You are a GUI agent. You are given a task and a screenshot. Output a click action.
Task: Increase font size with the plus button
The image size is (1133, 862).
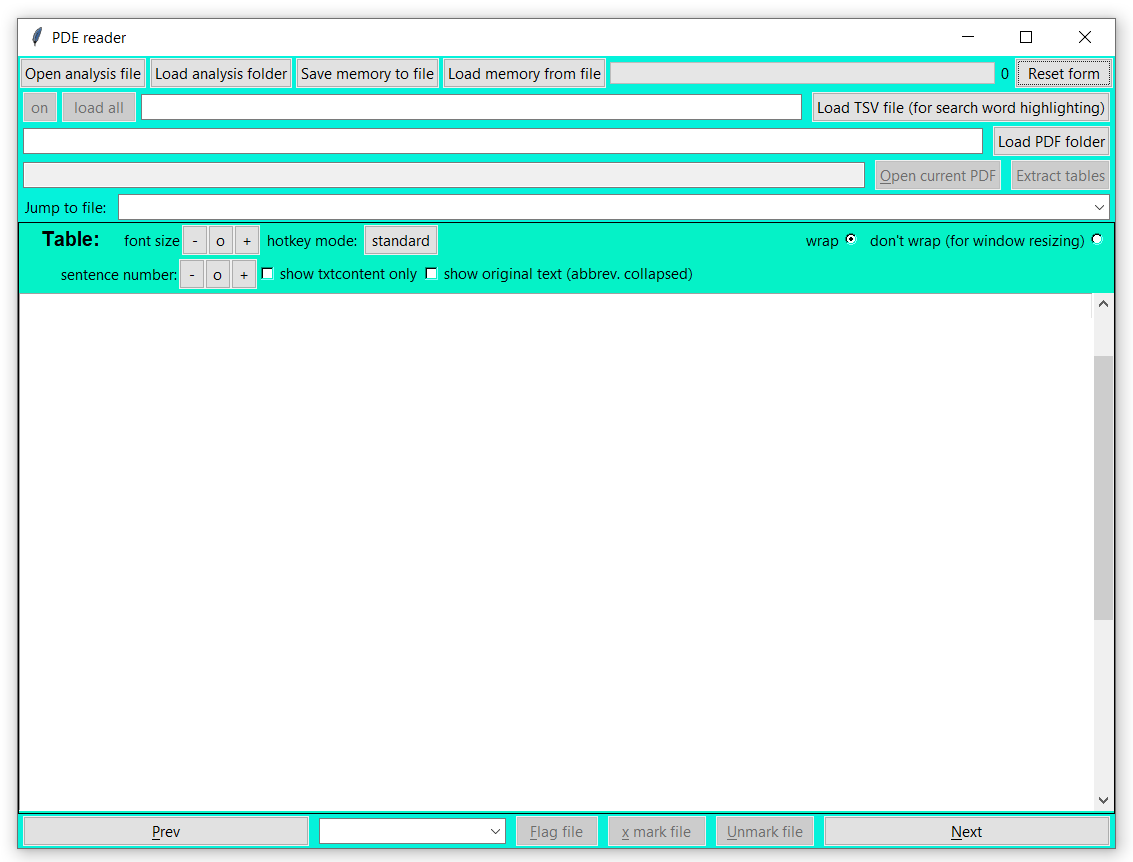coord(247,241)
